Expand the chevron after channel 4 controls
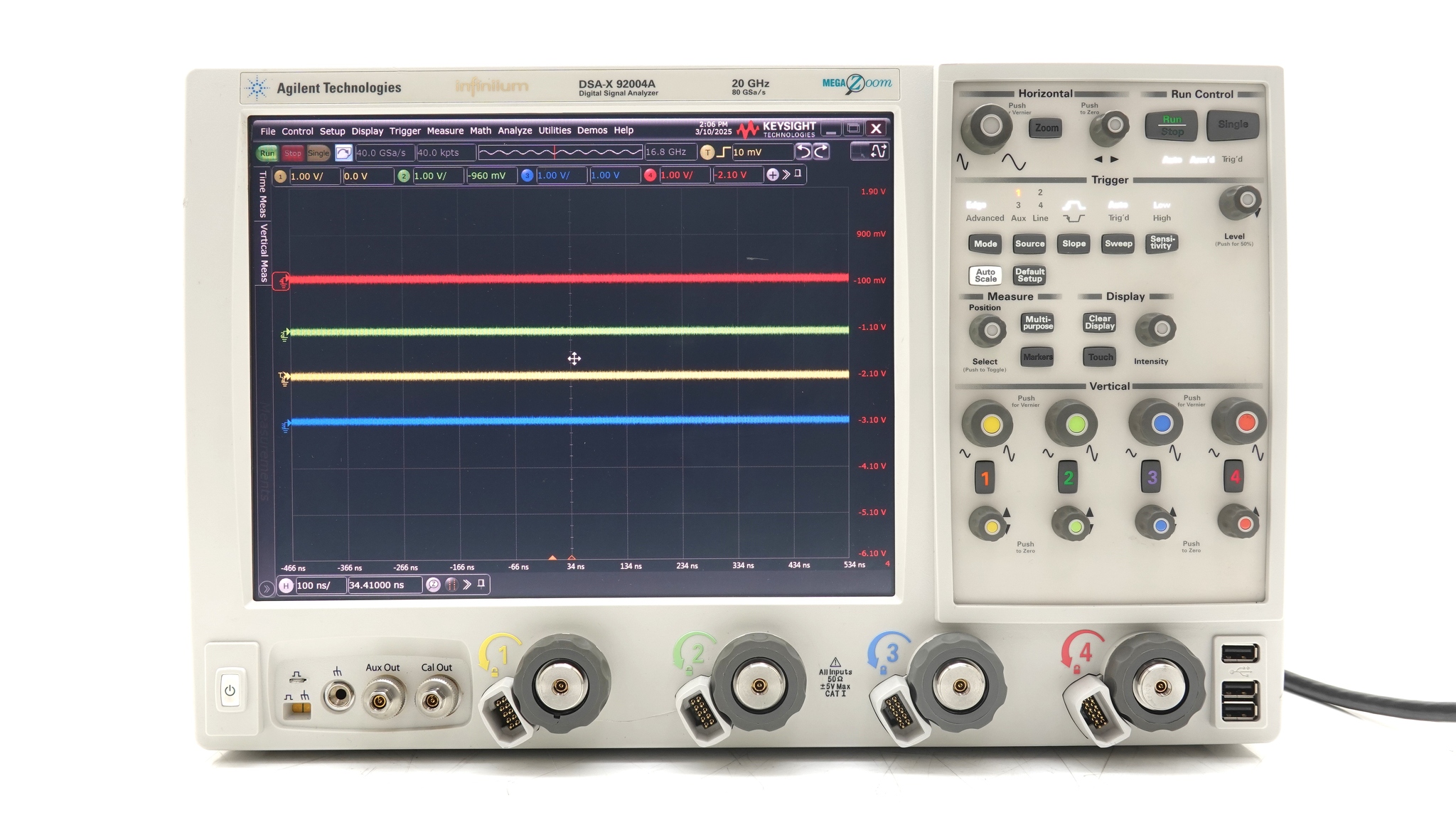The height and width of the screenshot is (820, 1456). point(786,176)
